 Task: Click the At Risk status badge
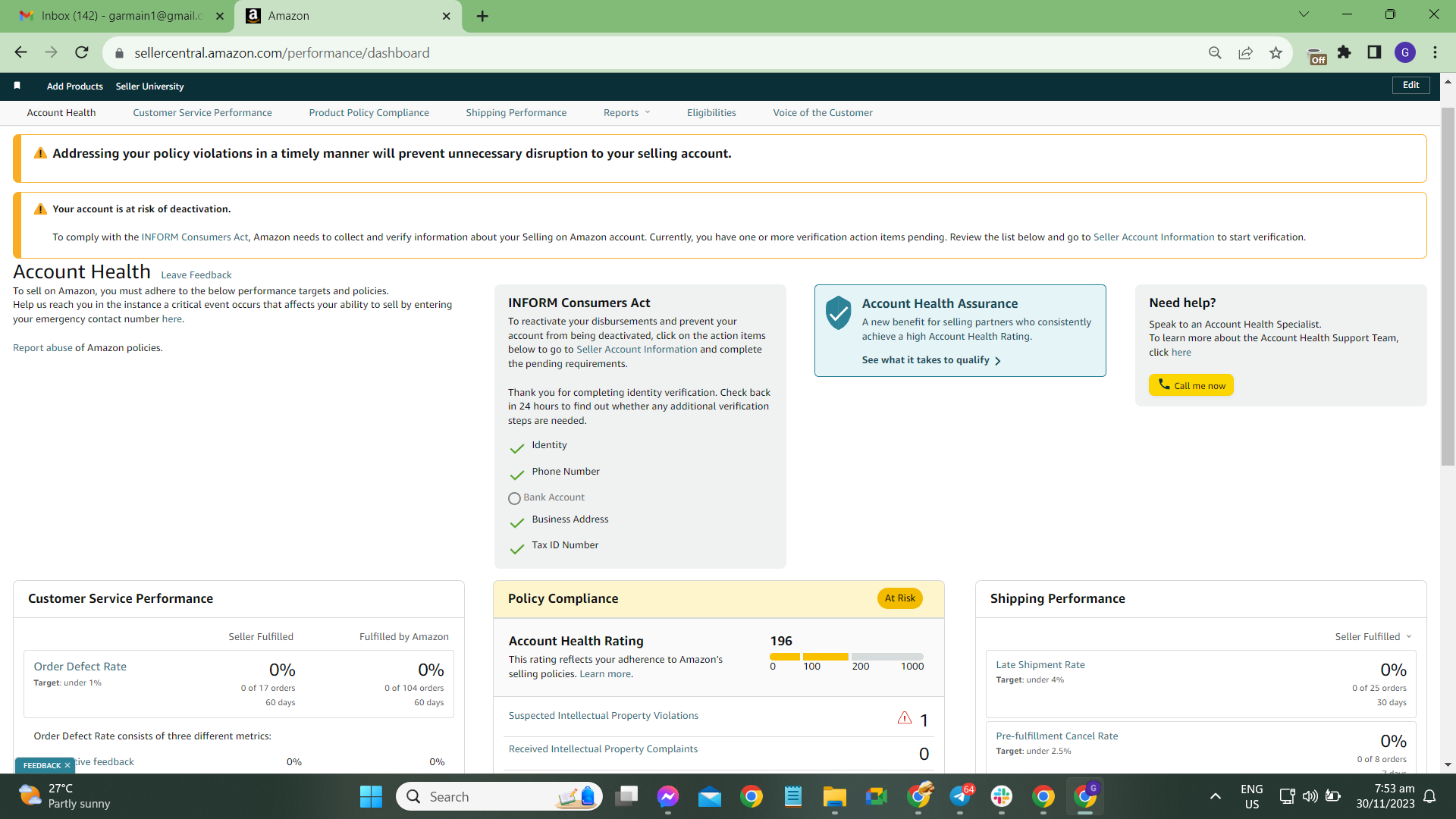(x=900, y=598)
